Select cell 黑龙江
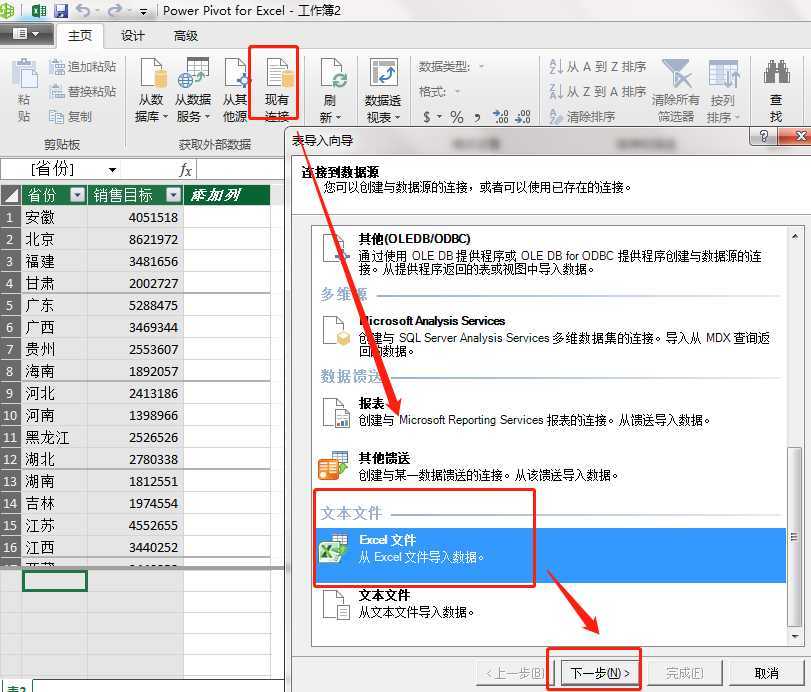The width and height of the screenshot is (811, 692). click(54, 438)
